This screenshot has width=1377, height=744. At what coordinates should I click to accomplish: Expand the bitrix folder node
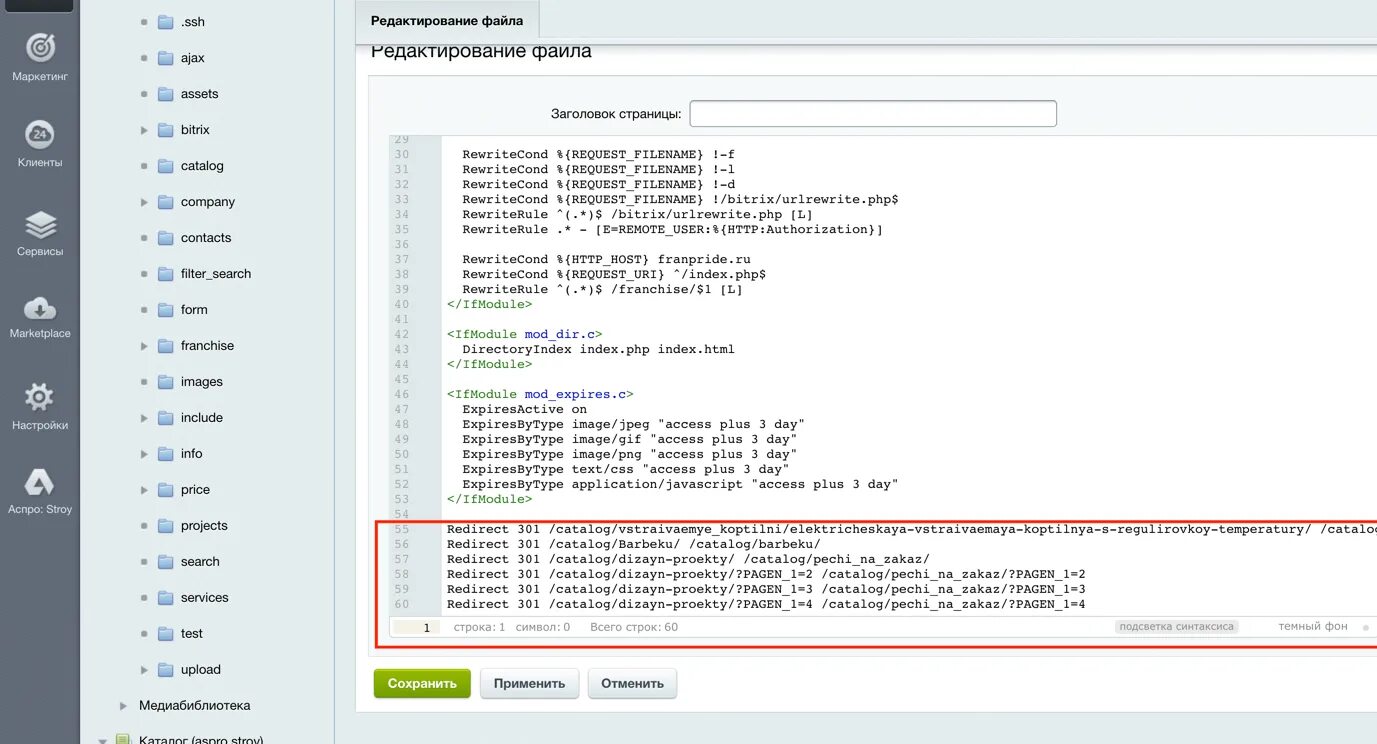tap(144, 130)
